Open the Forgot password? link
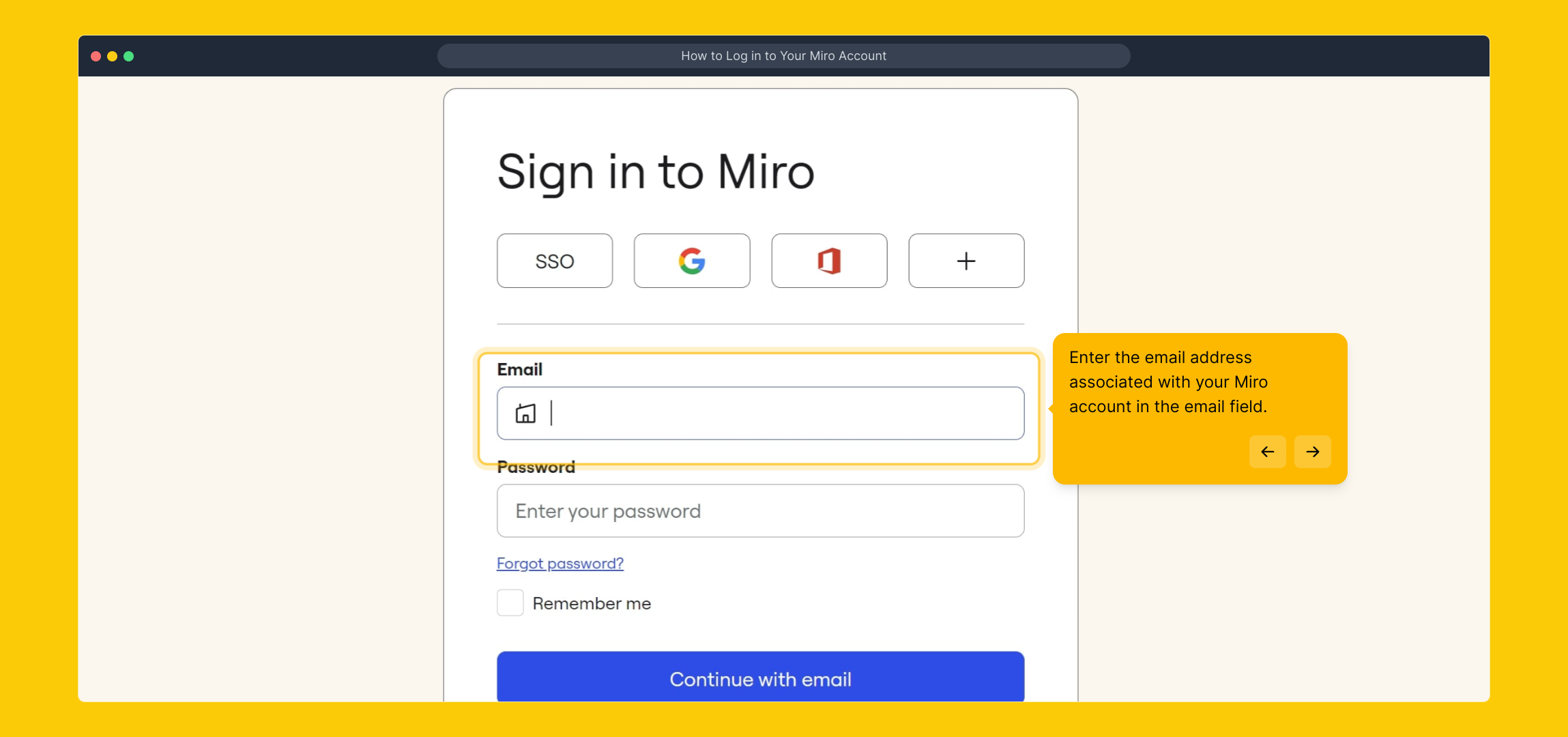1568x737 pixels. click(560, 564)
